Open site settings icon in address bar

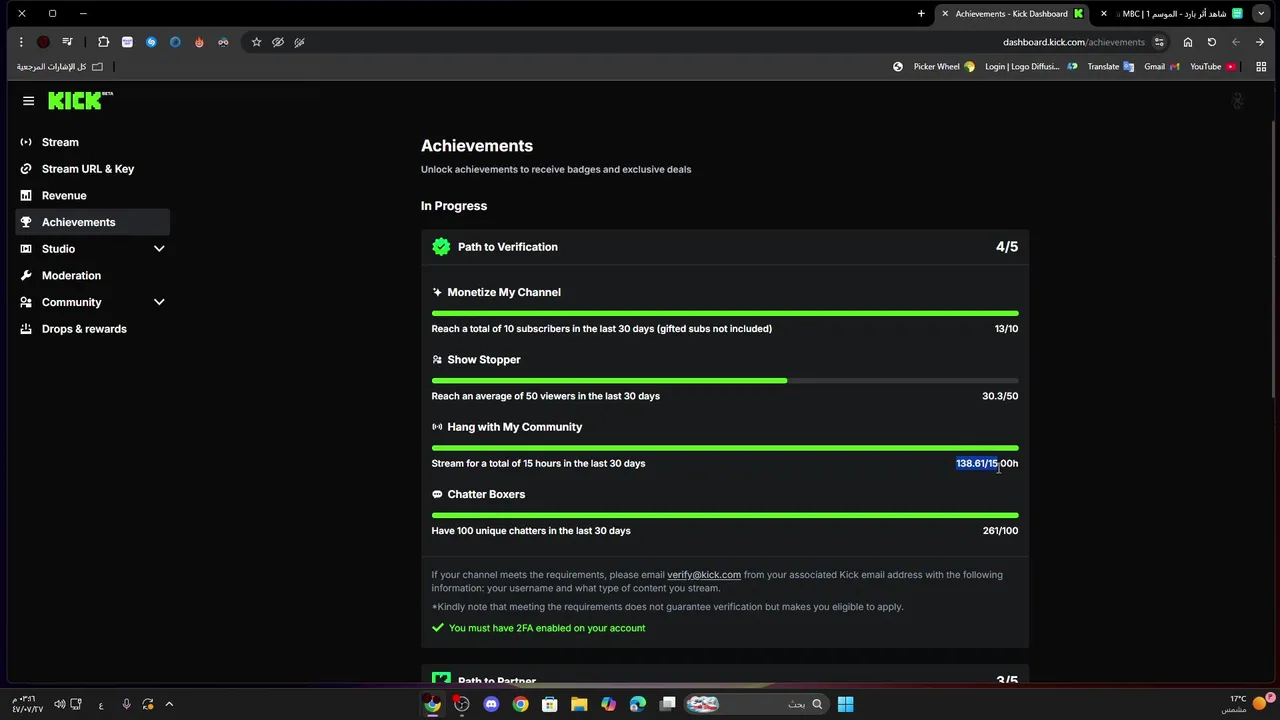[1159, 42]
